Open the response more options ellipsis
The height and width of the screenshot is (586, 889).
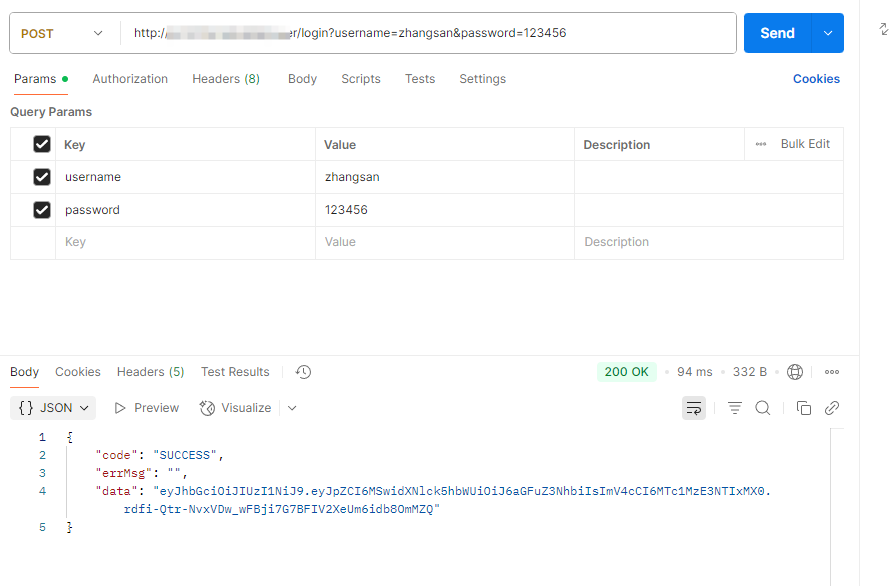tap(832, 372)
